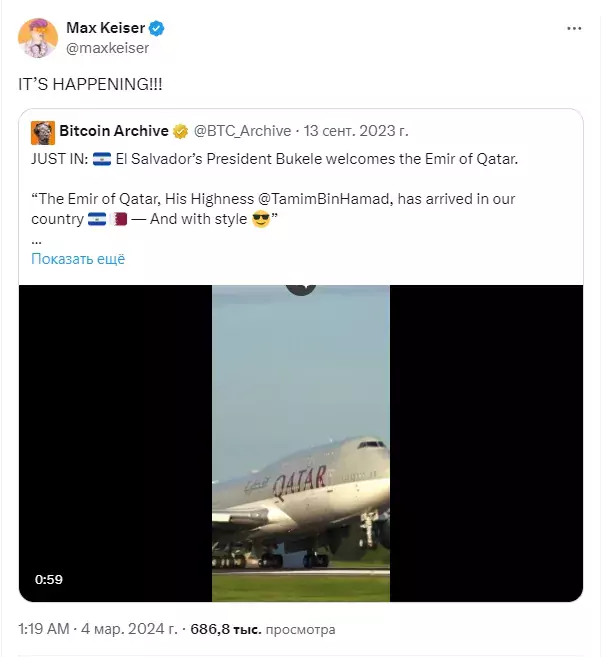Open the three-dot more options menu
The height and width of the screenshot is (657, 606).
[574, 28]
